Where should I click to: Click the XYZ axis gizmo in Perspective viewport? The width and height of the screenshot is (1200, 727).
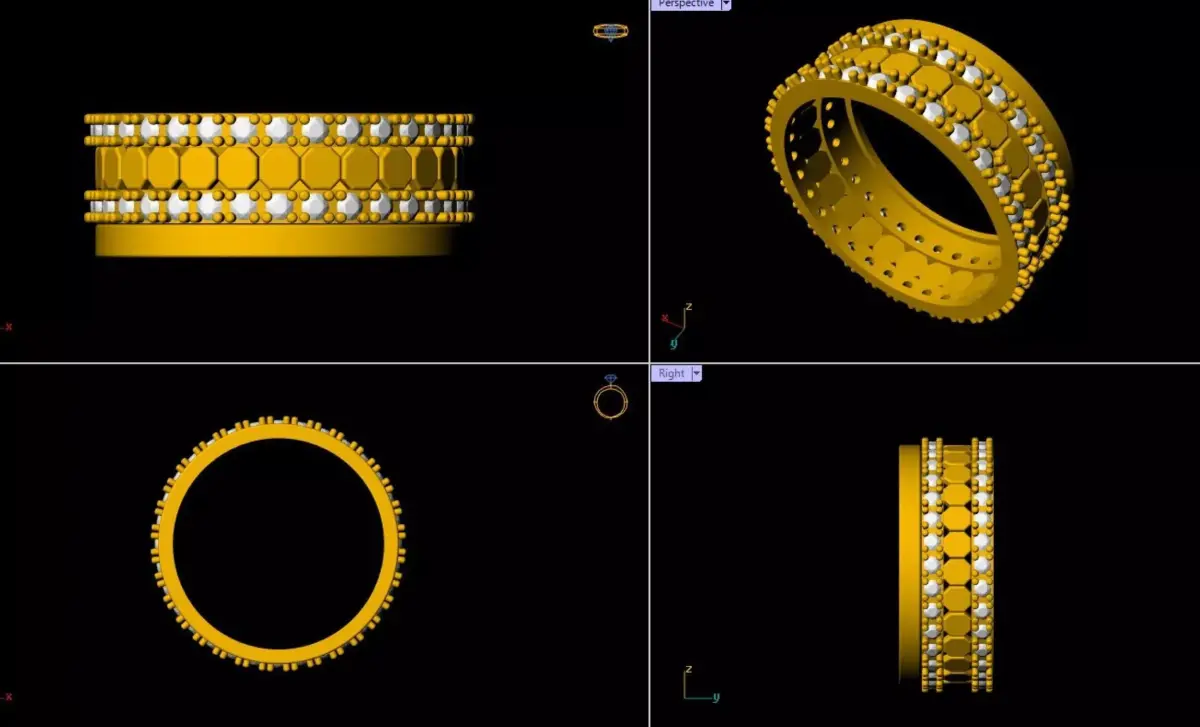[676, 324]
